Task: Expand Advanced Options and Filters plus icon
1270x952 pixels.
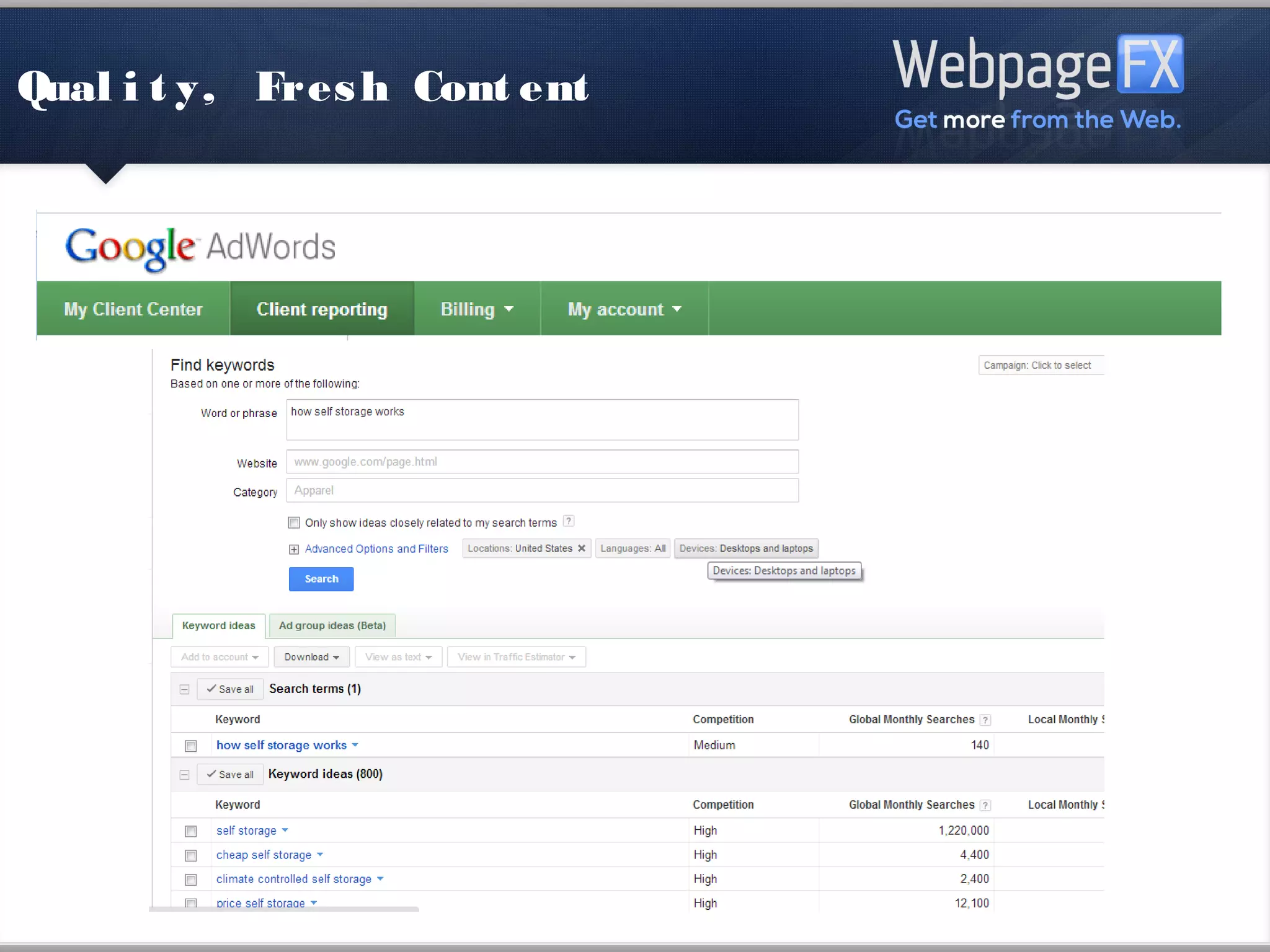Action: [294, 549]
